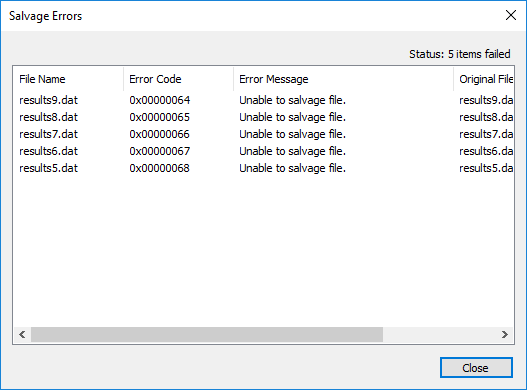
Task: Select the results5.dat row
Action: tap(264, 168)
